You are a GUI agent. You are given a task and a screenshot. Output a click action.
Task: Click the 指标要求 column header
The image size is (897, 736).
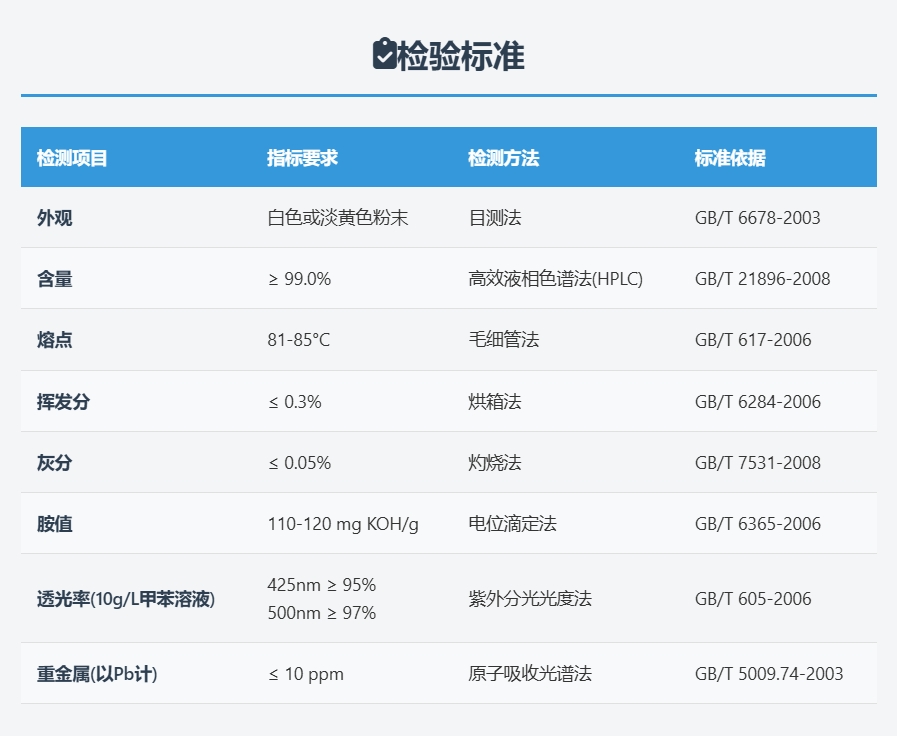point(302,158)
